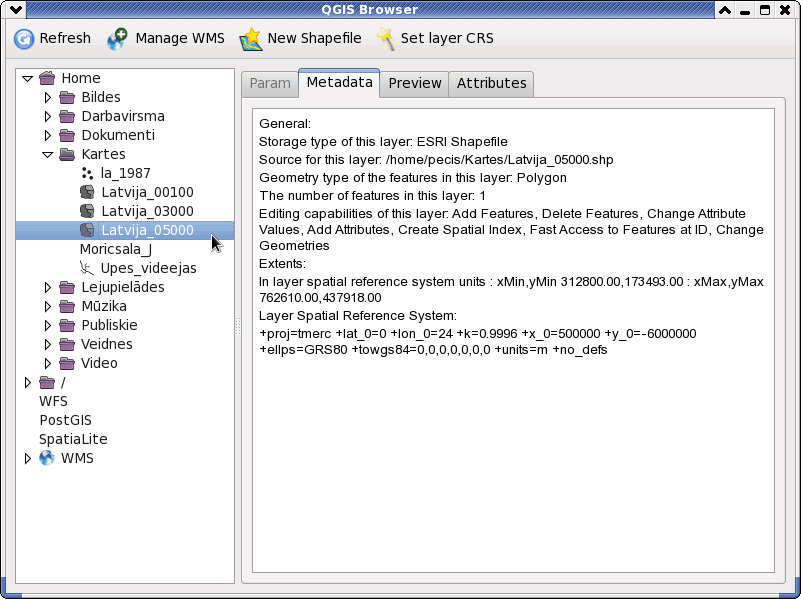Image resolution: width=801 pixels, height=599 pixels.
Task: Select the Latvija_03000 layer
Action: point(147,211)
